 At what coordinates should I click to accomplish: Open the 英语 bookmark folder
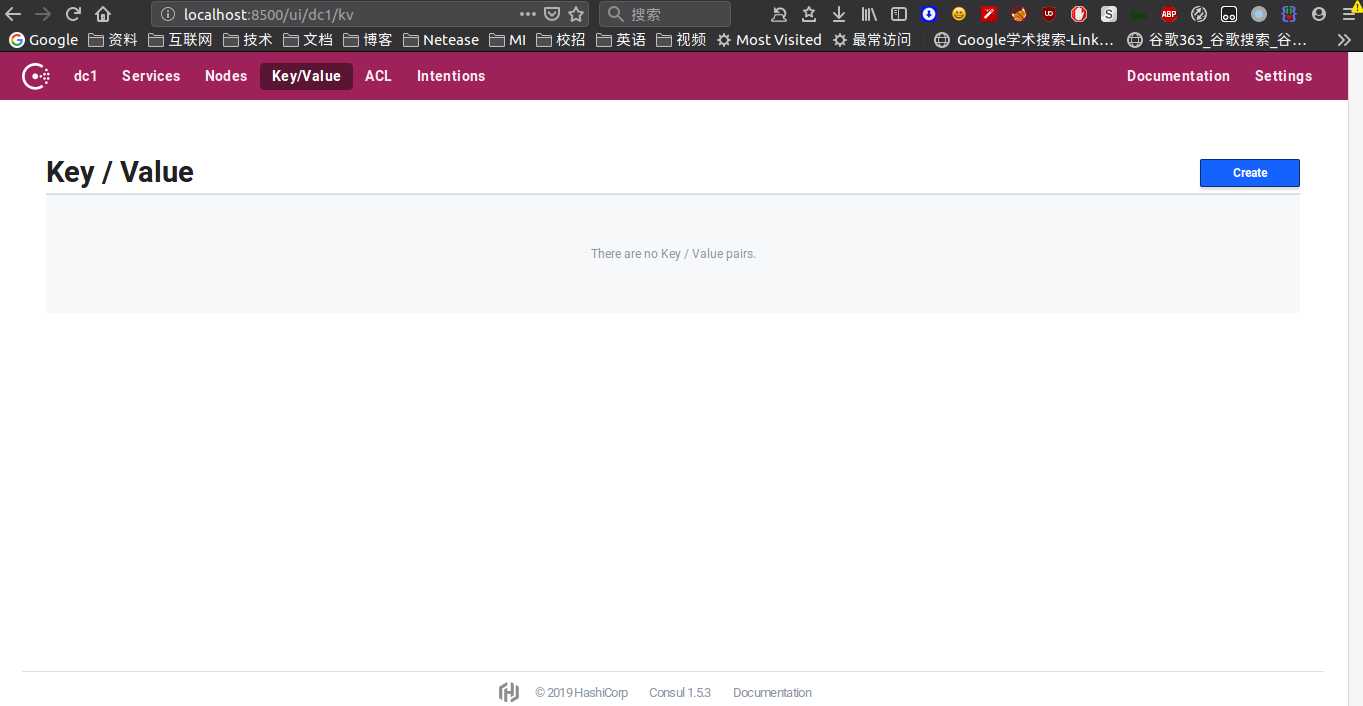pos(621,40)
